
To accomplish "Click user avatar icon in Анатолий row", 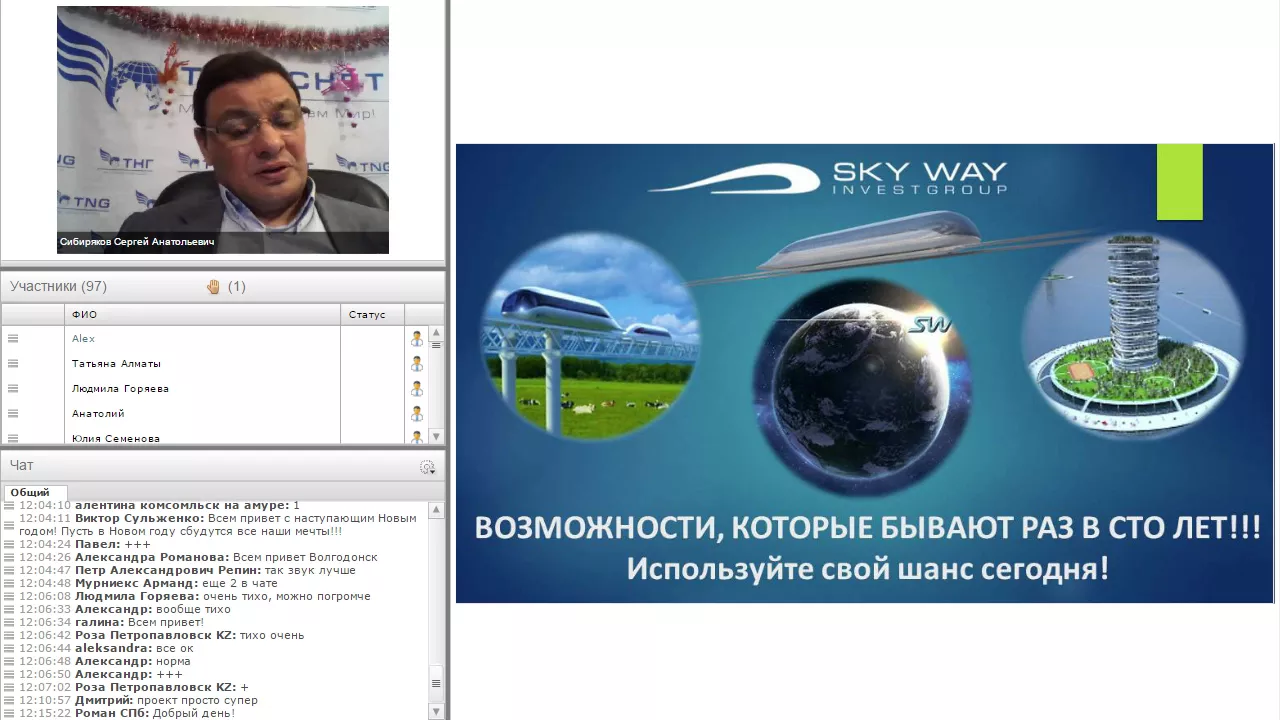I will pyautogui.click(x=417, y=414).
